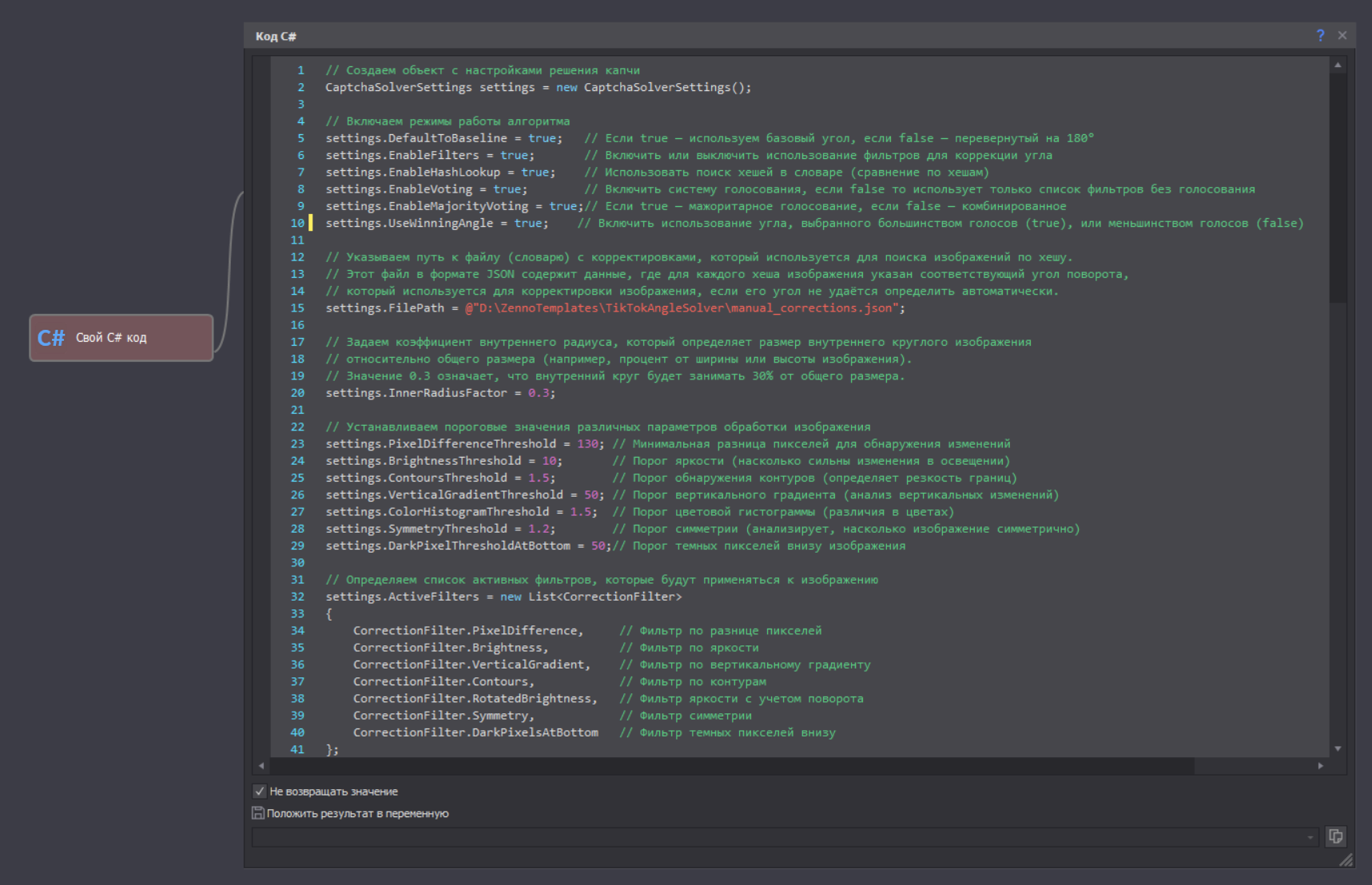Select the Свой C# код block label
The image size is (1372, 885).
pyautogui.click(x=111, y=338)
